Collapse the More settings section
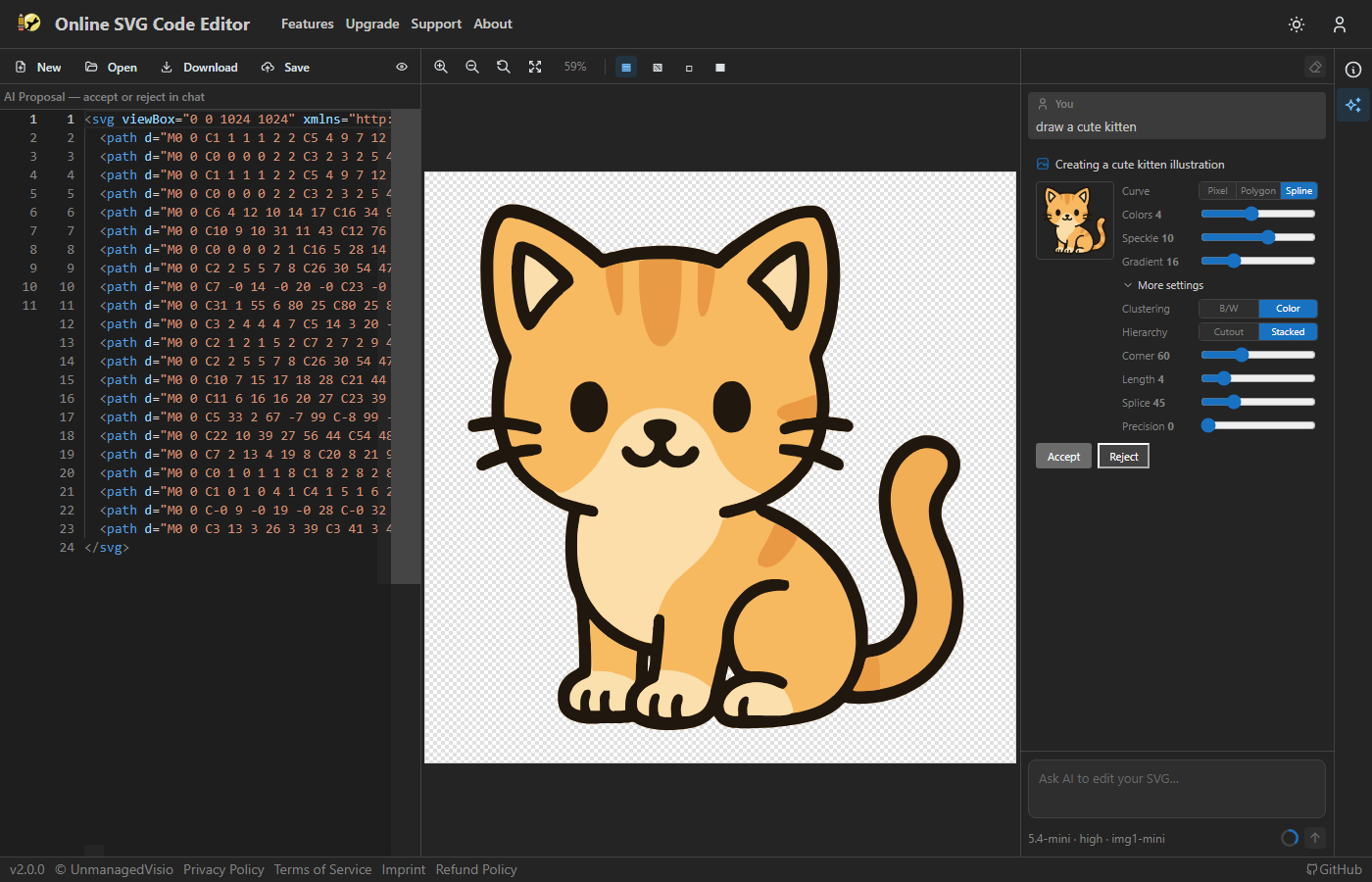1372x882 pixels. [x=1162, y=284]
